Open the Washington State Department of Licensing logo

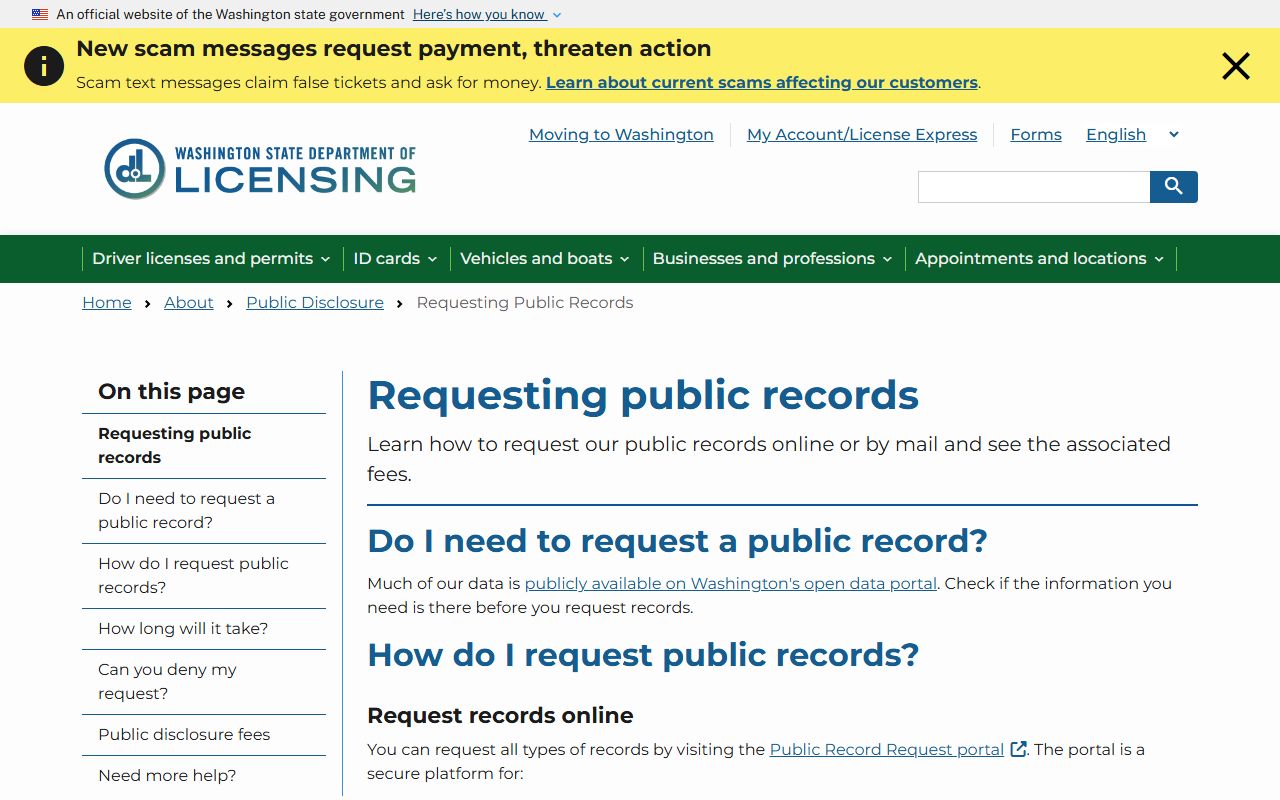click(x=260, y=169)
